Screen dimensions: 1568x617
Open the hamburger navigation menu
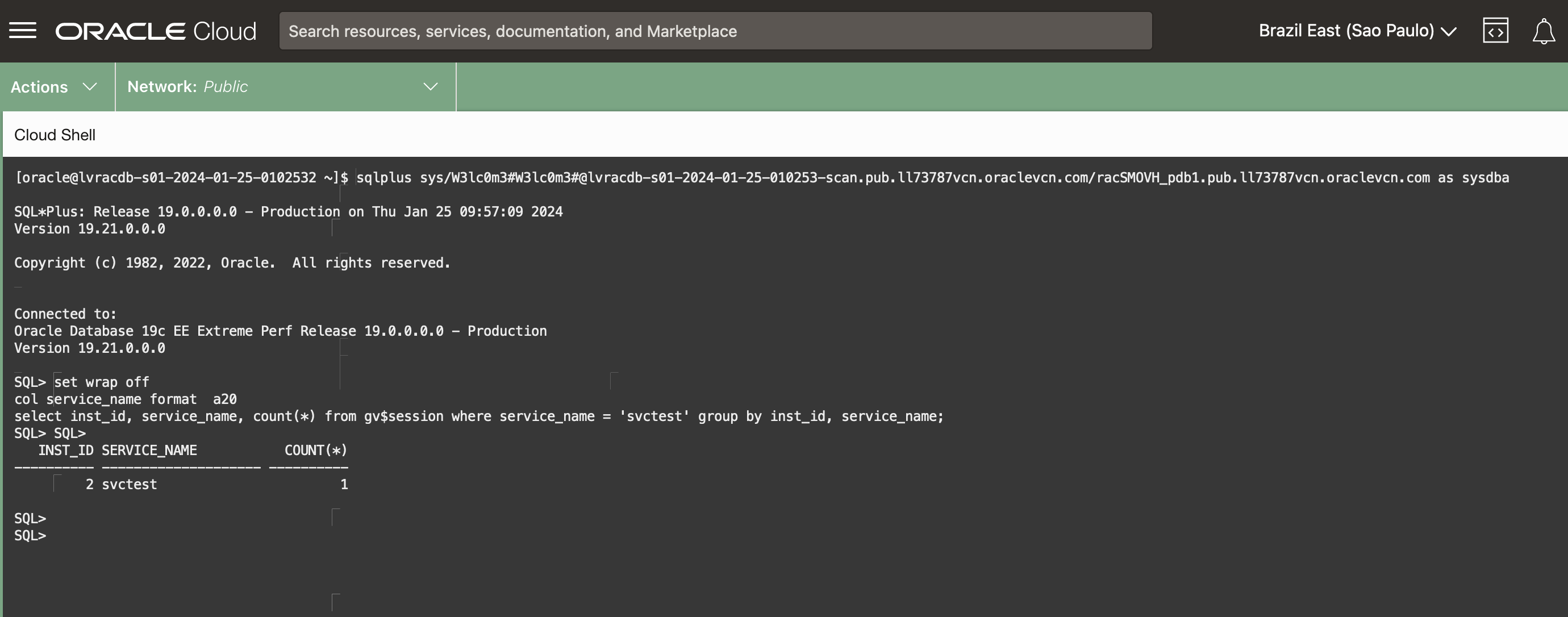pyautogui.click(x=23, y=31)
